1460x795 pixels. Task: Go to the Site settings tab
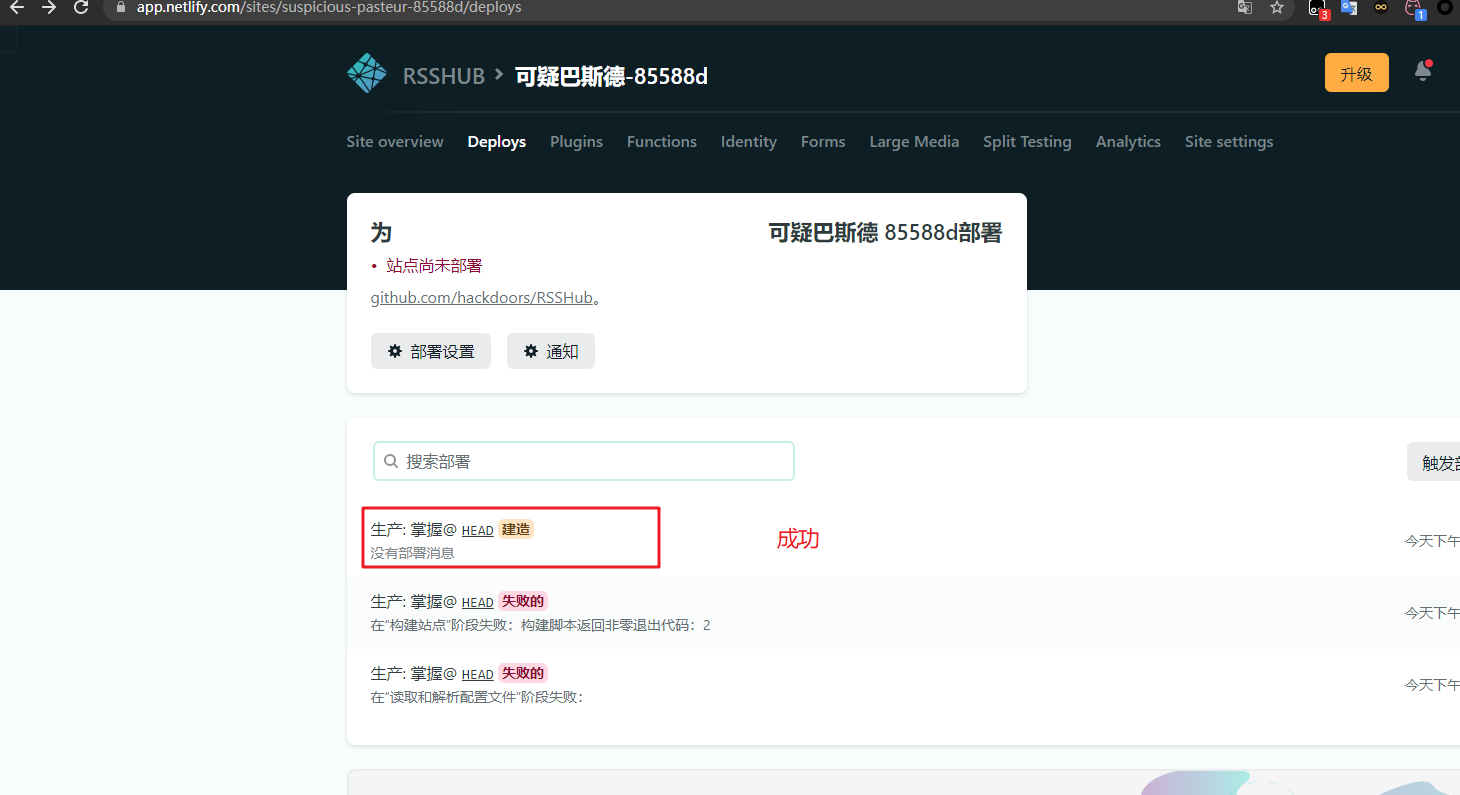click(1229, 142)
